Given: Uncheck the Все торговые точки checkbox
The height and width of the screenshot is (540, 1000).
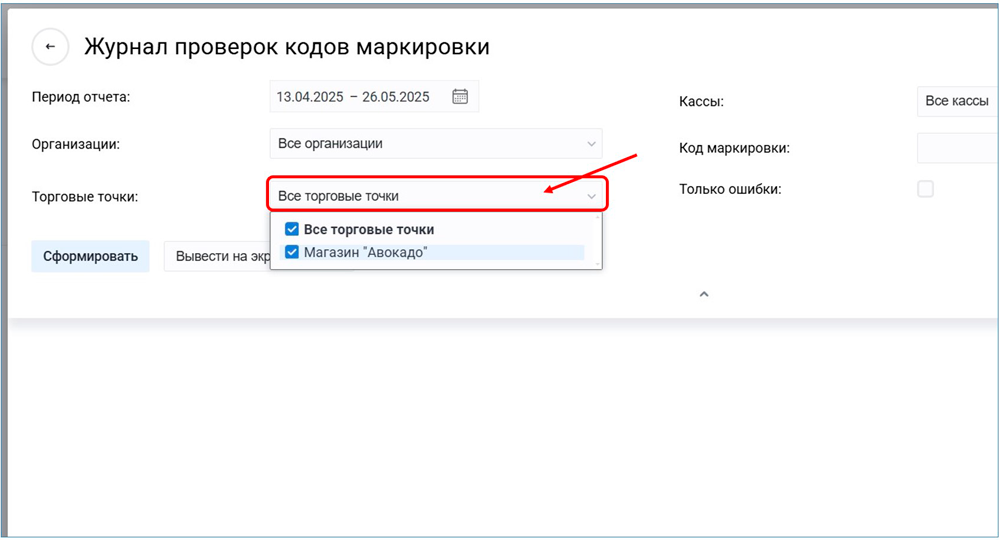Looking at the screenshot, I should pos(292,229).
